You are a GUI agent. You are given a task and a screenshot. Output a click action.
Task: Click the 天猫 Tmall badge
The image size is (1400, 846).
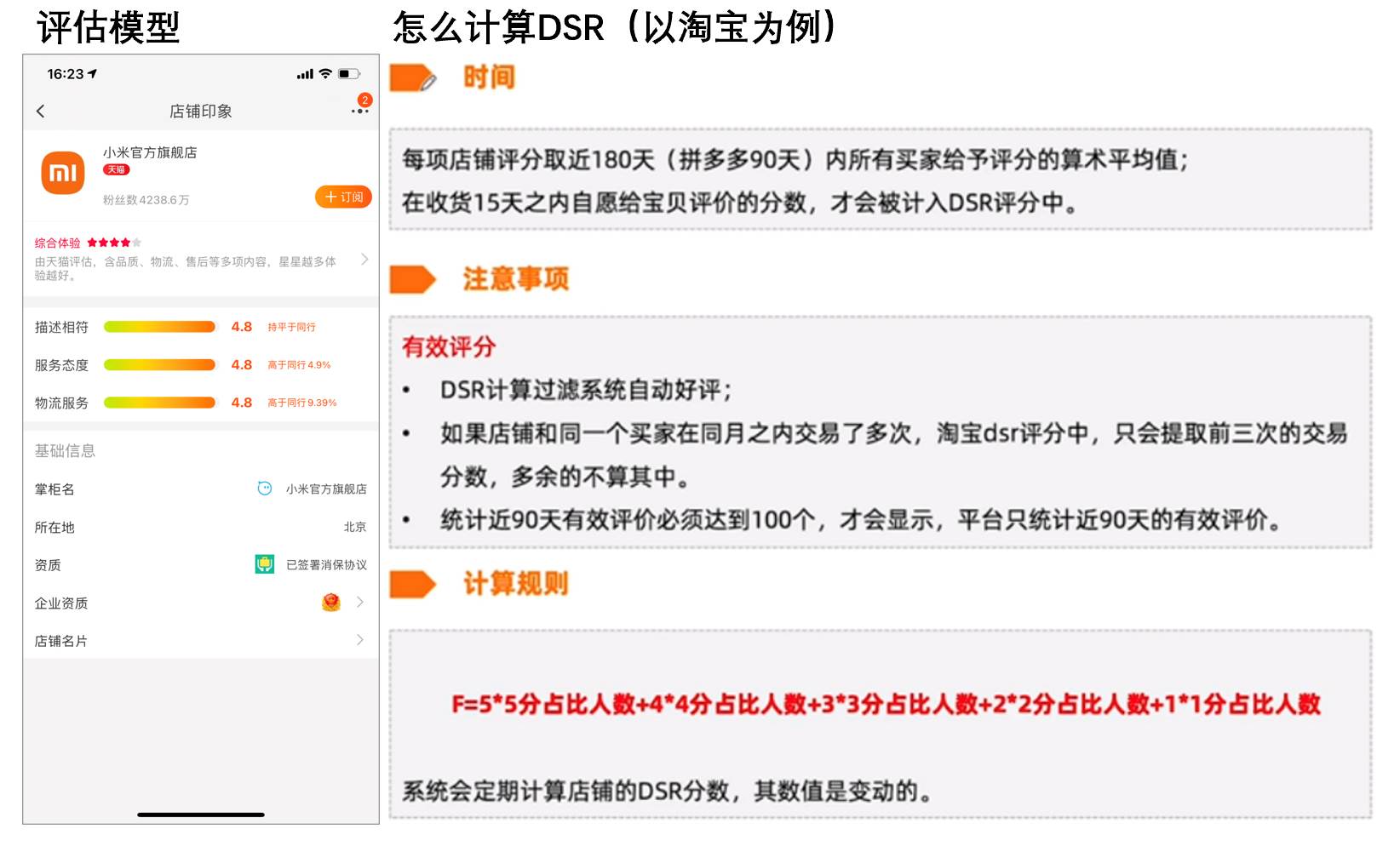[x=116, y=169]
